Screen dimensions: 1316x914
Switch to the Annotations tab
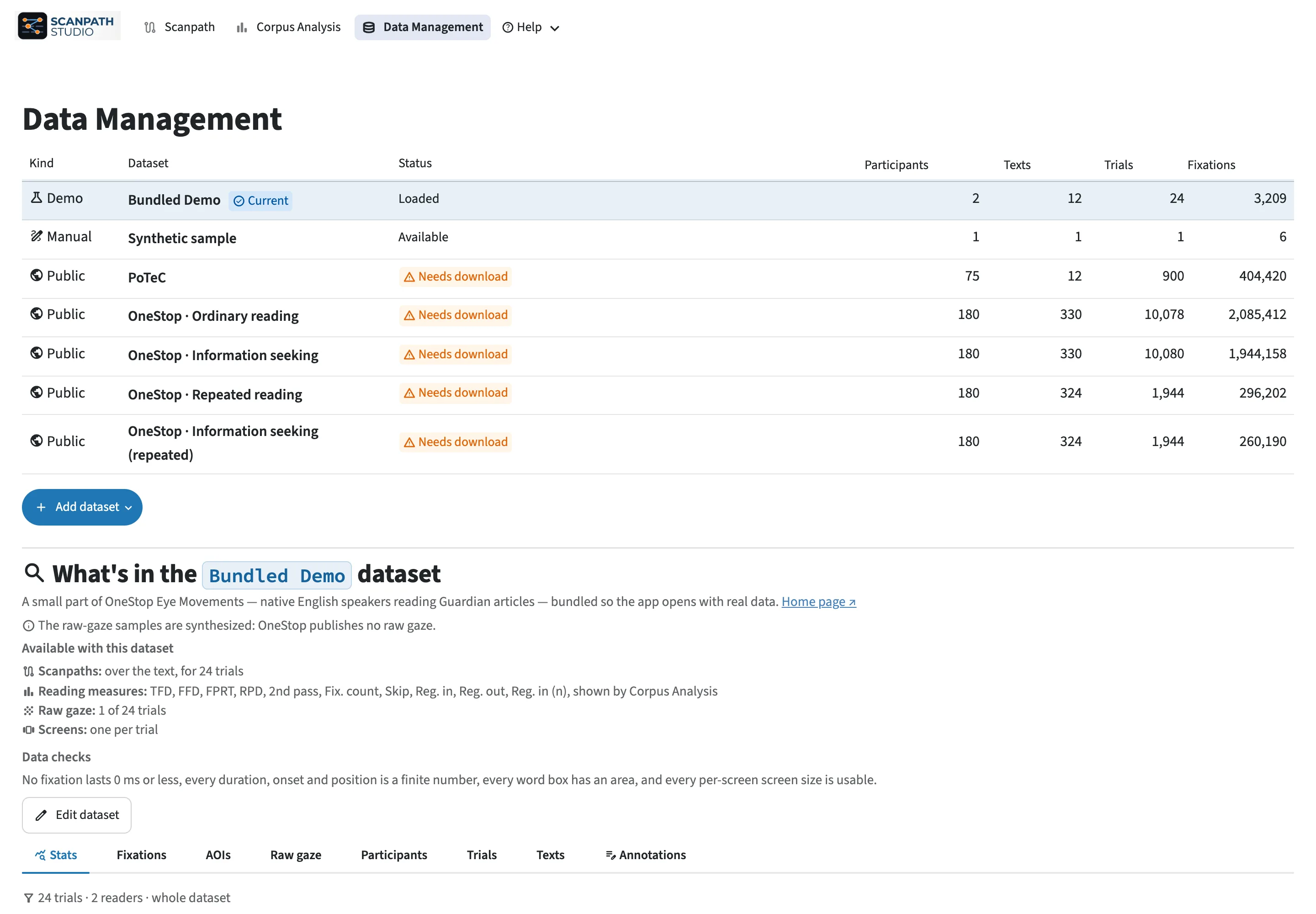pyautogui.click(x=645, y=855)
